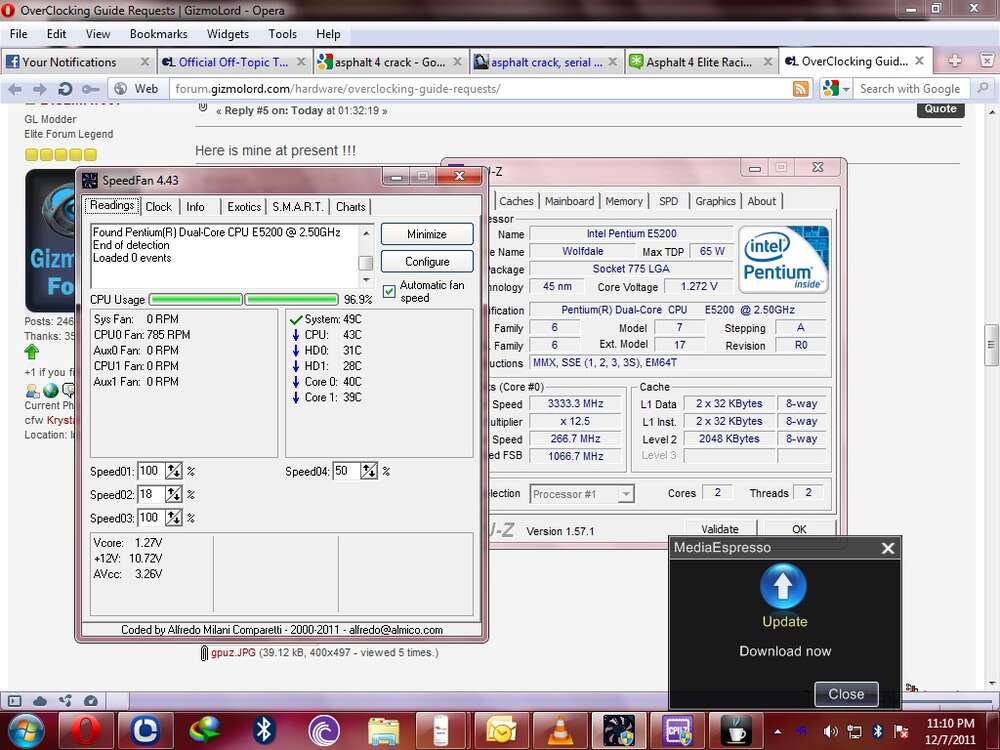Click the forum post's Quote button
This screenshot has width=1000, height=750.
pyautogui.click(x=940, y=109)
